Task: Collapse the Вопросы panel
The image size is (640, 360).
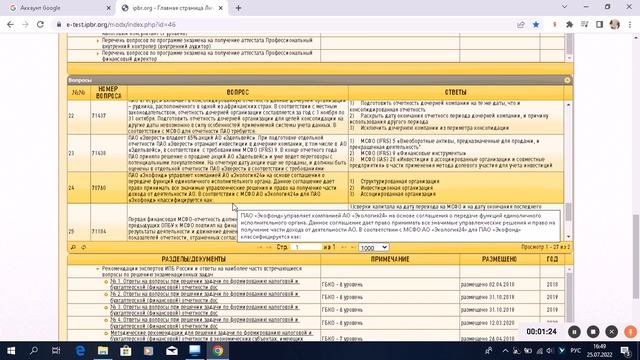Action: (x=567, y=80)
